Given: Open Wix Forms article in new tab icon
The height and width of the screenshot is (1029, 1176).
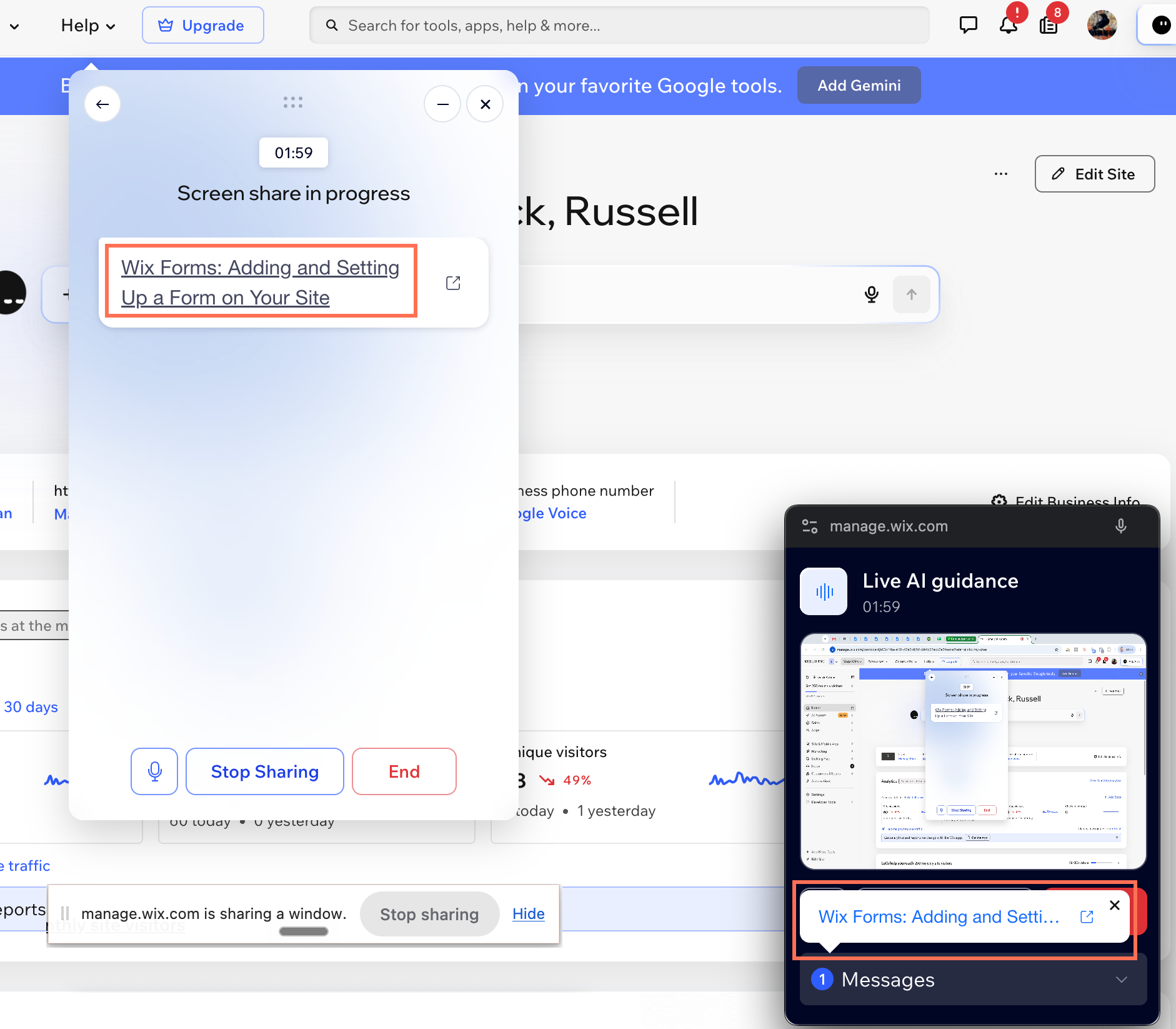Looking at the screenshot, I should (453, 283).
